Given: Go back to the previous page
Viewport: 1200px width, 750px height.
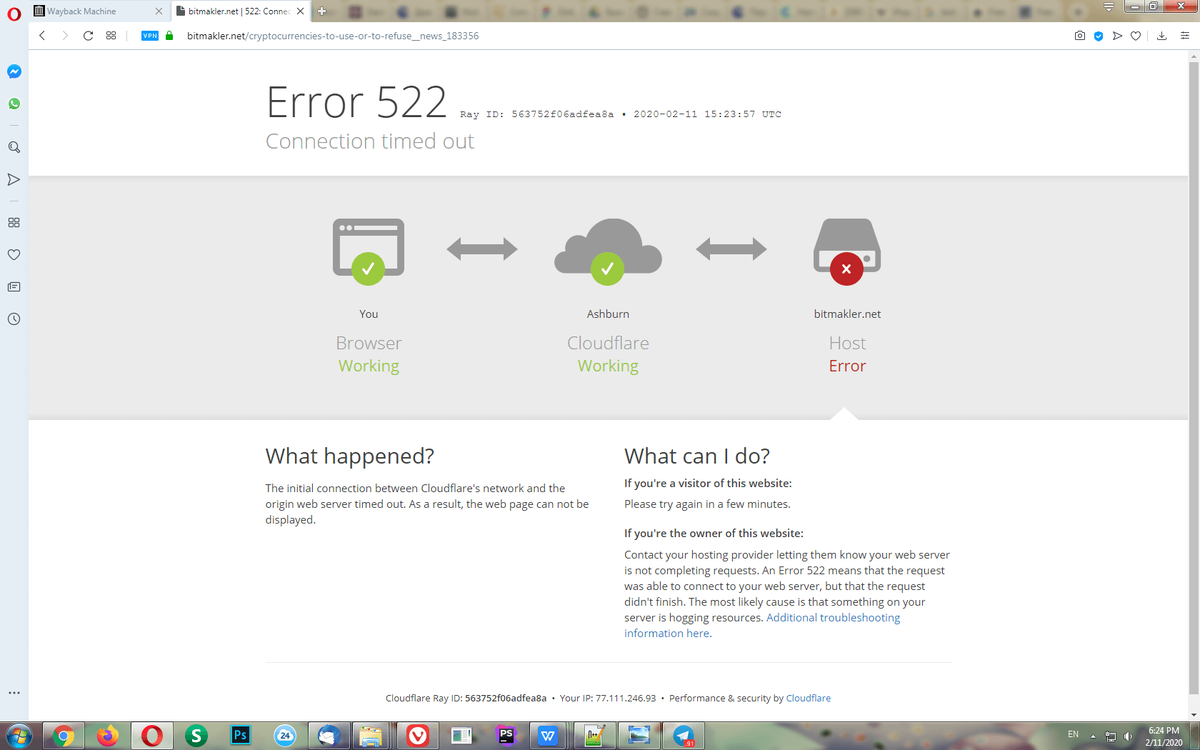Looking at the screenshot, I should tap(42, 35).
